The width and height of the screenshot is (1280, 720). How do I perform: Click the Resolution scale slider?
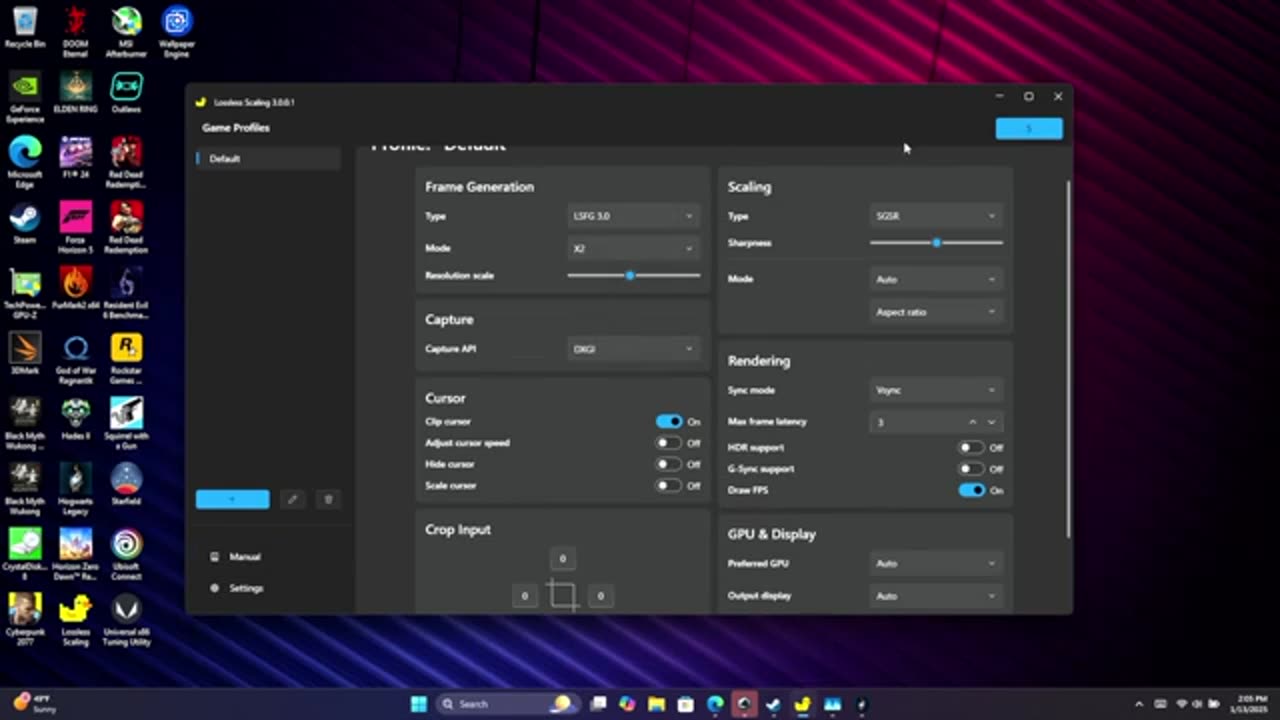[x=633, y=275]
